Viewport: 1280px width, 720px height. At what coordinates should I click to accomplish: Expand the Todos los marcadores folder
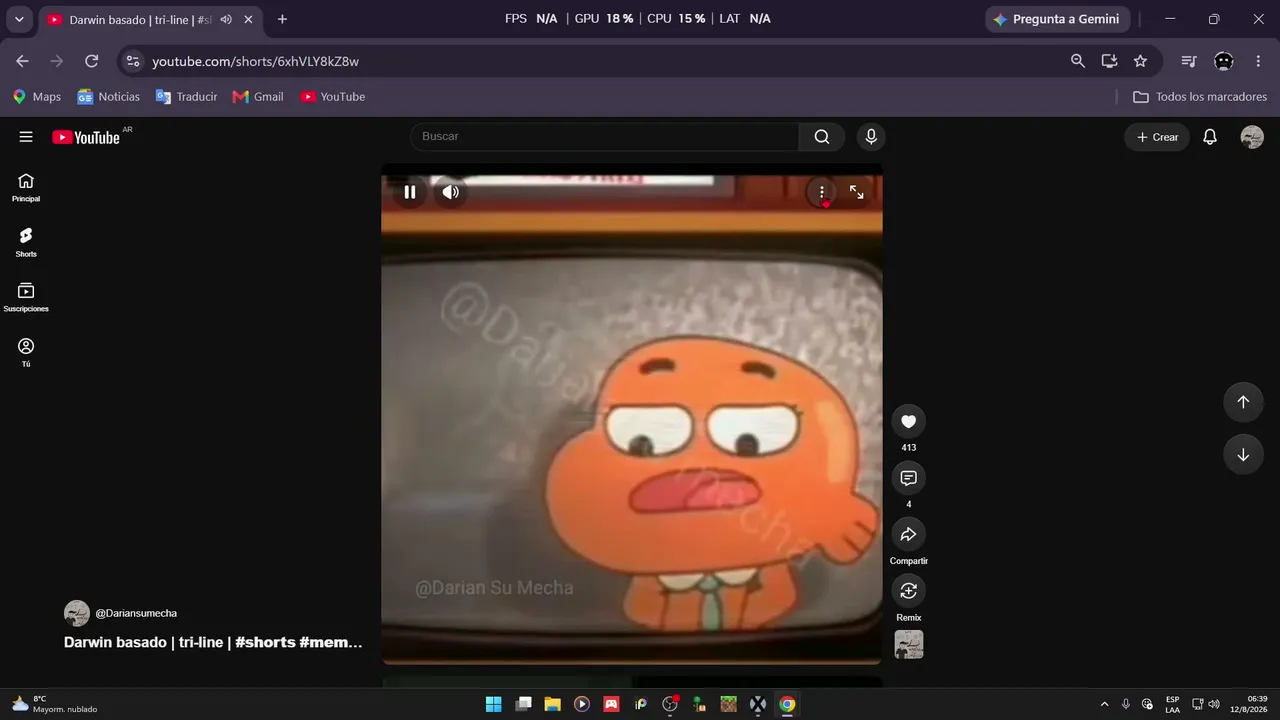[1200, 97]
